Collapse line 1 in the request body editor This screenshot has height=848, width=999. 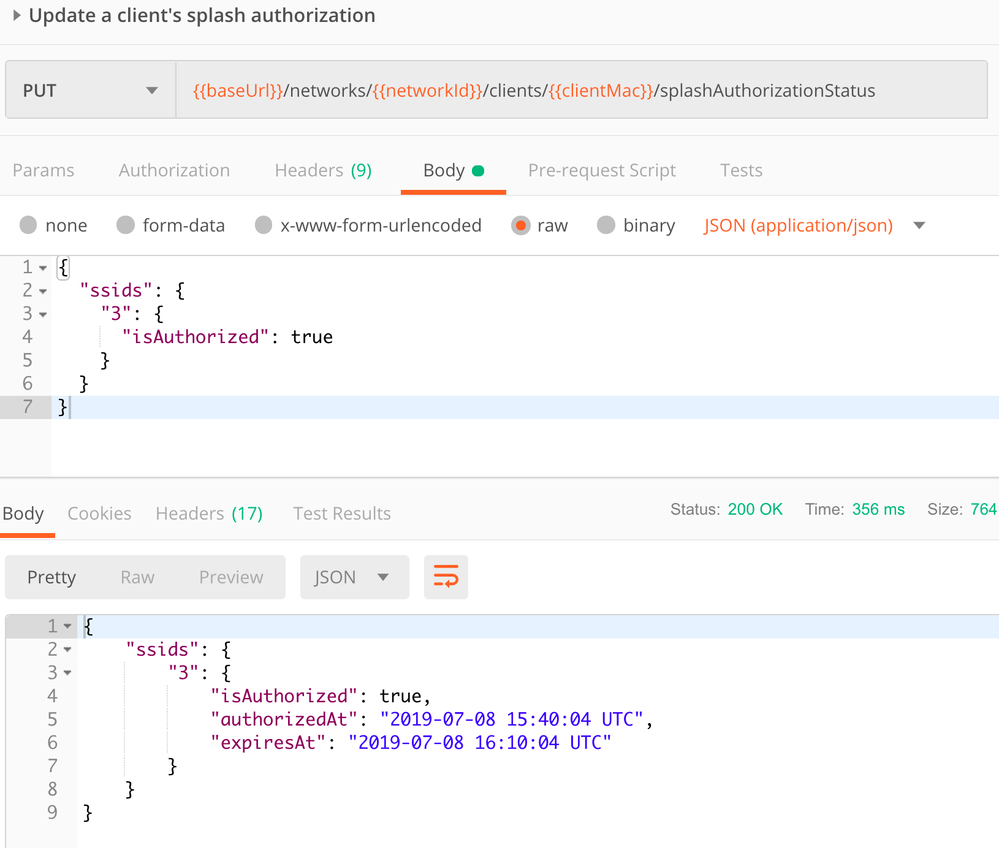pos(43,268)
